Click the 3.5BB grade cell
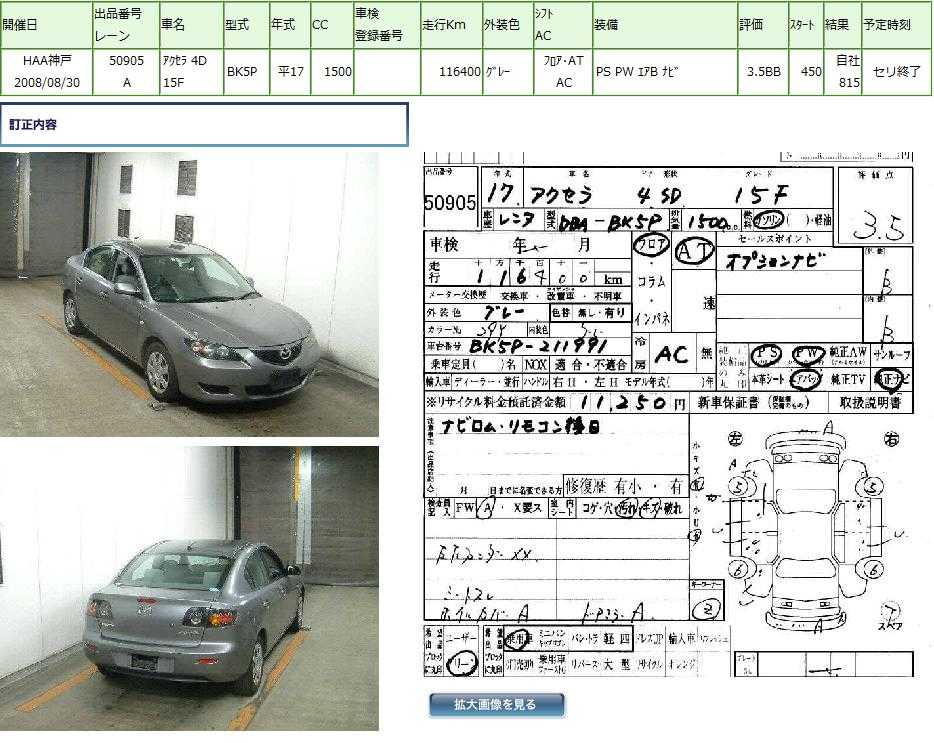 coord(764,71)
